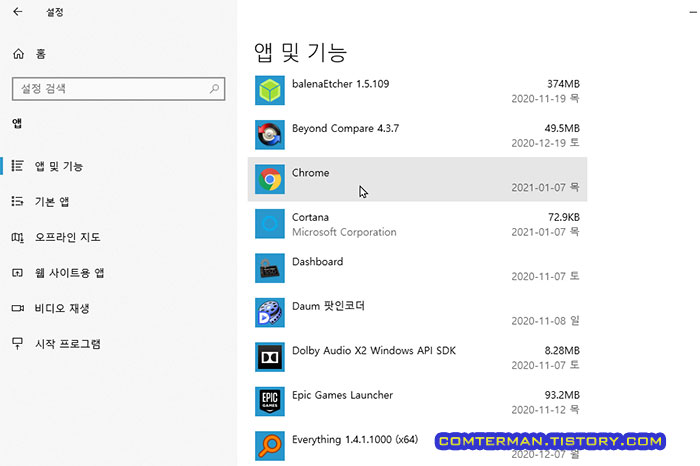Minimize the Settings window

coord(693,12)
